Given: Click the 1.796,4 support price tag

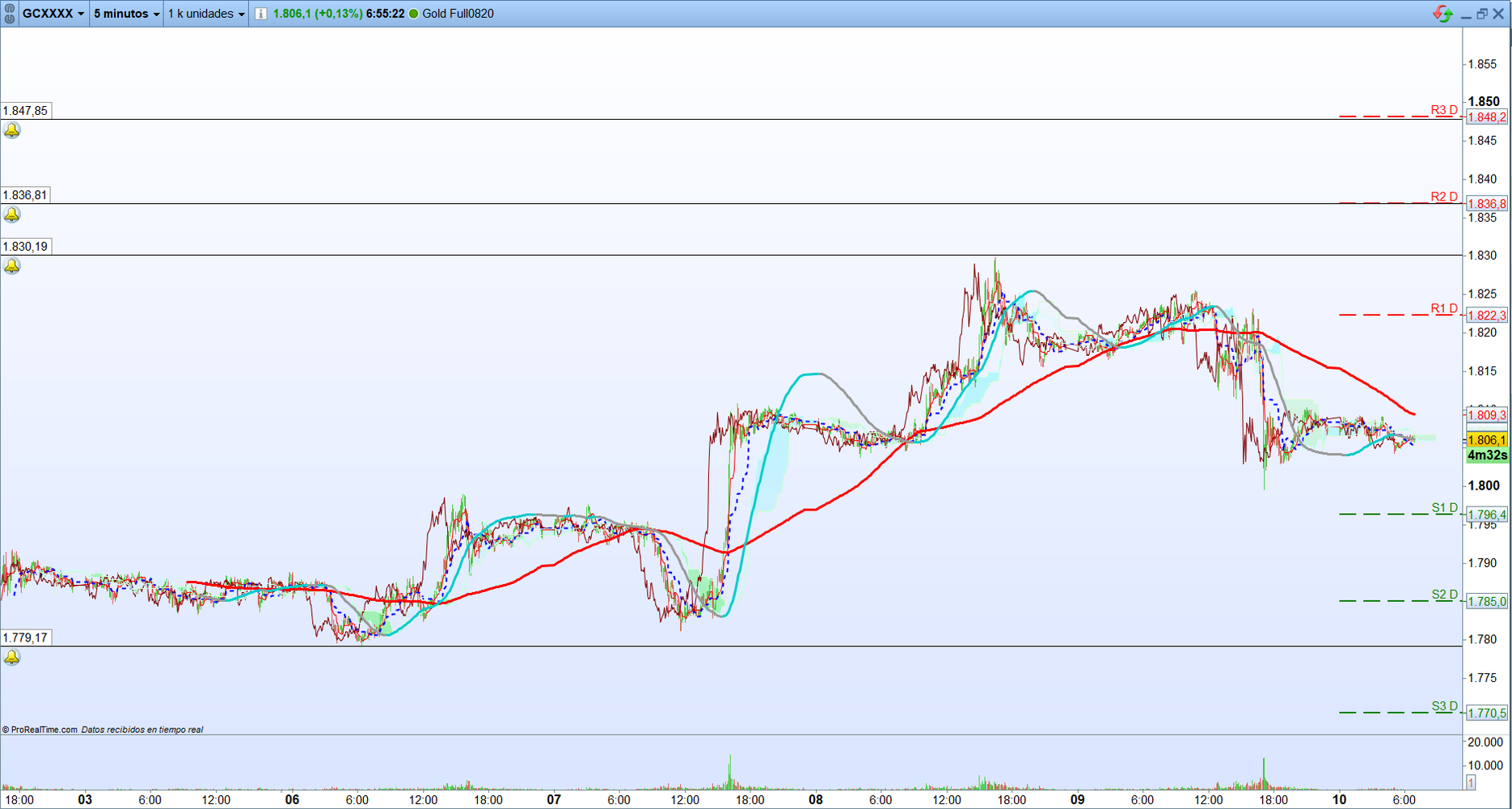Looking at the screenshot, I should click(x=1487, y=515).
